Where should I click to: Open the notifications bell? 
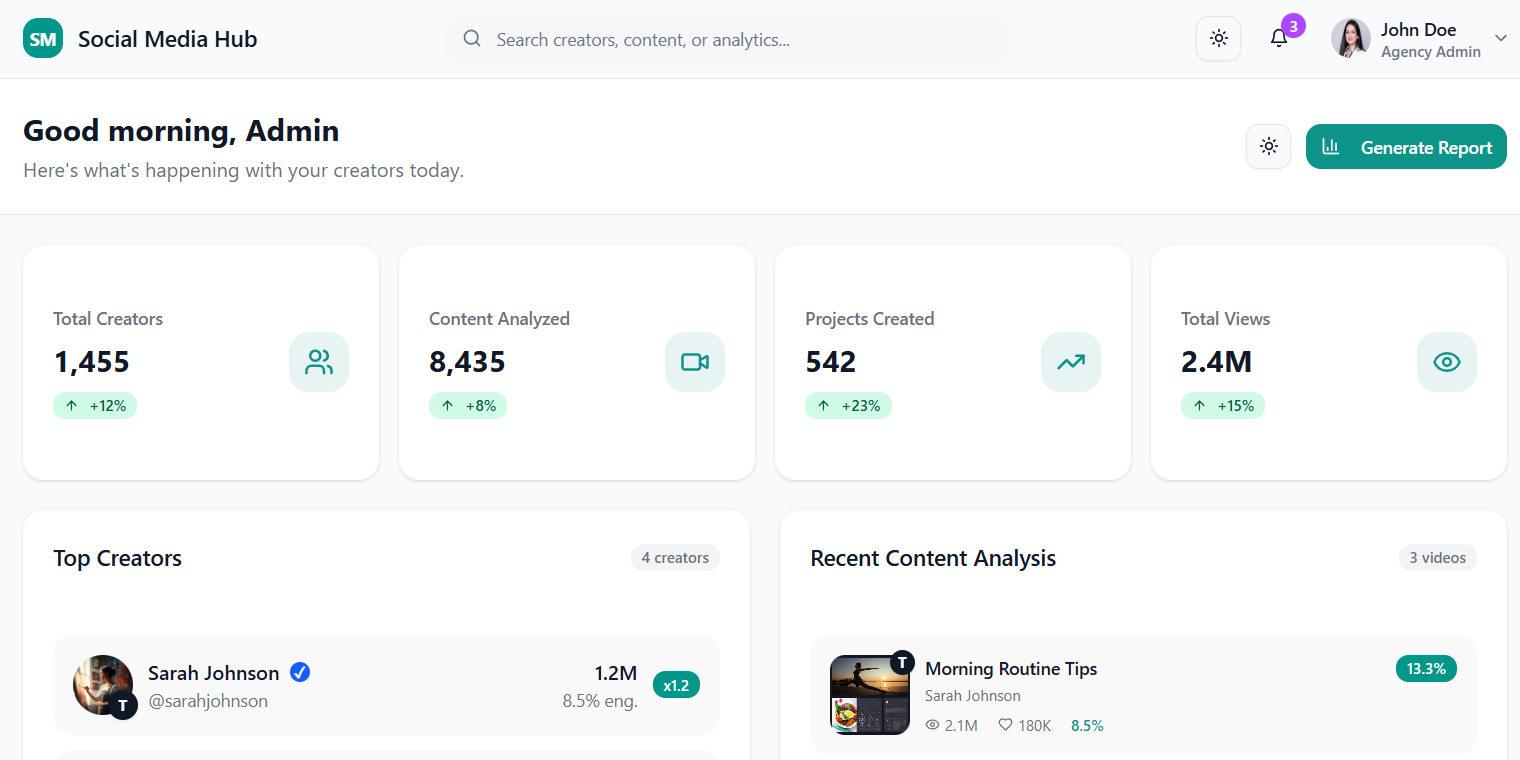(x=1279, y=38)
